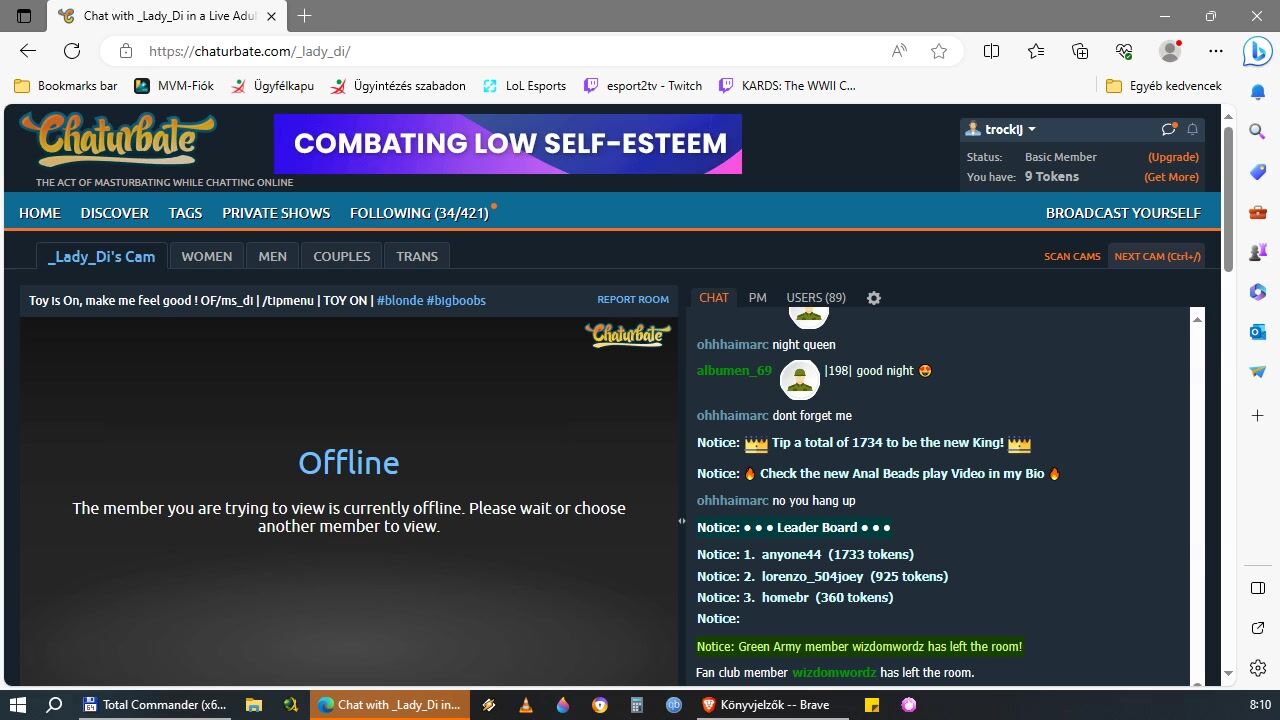Open the sidebar Shopping tag icon
This screenshot has width=1280, height=720.
[x=1258, y=171]
